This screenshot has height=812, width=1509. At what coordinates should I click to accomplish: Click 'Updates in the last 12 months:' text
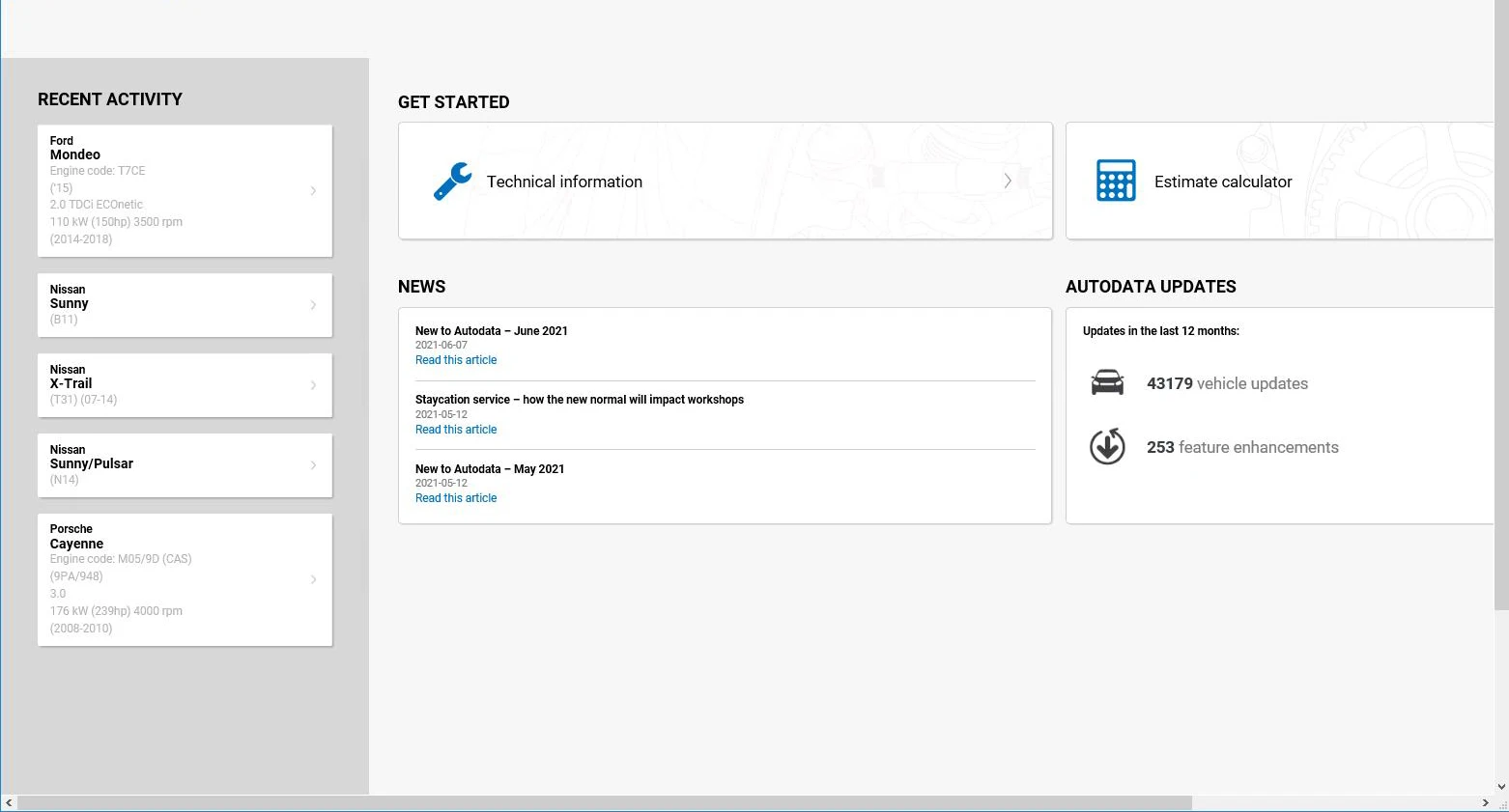click(x=1161, y=331)
